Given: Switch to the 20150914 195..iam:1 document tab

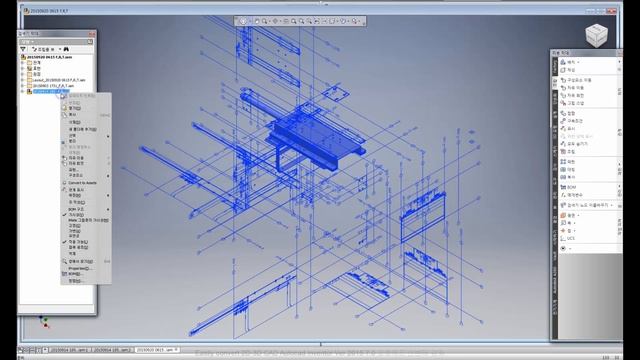Looking at the screenshot, I should pos(69,350).
